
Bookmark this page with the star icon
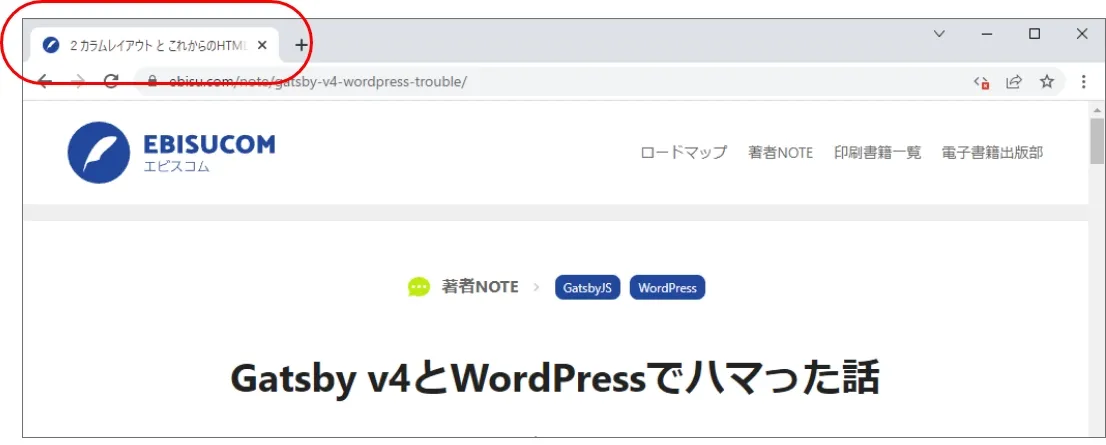tap(1047, 82)
